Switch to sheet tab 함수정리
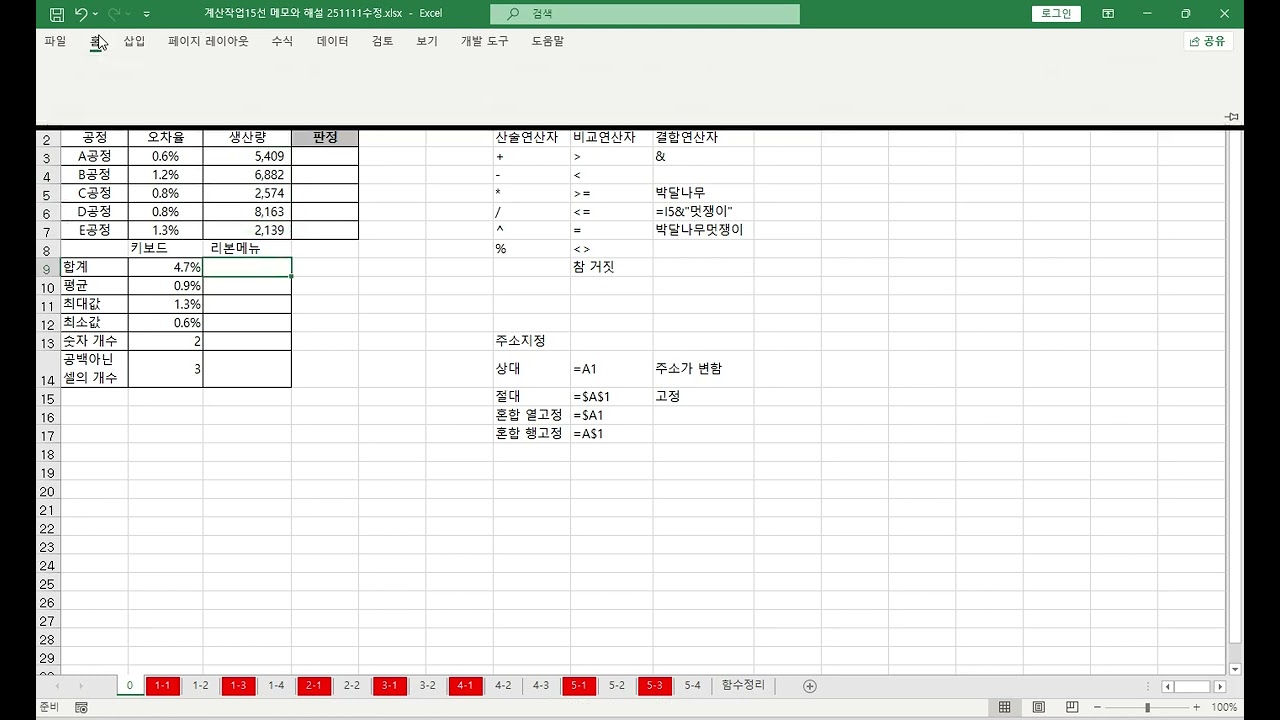This screenshot has width=1280, height=720. [743, 686]
